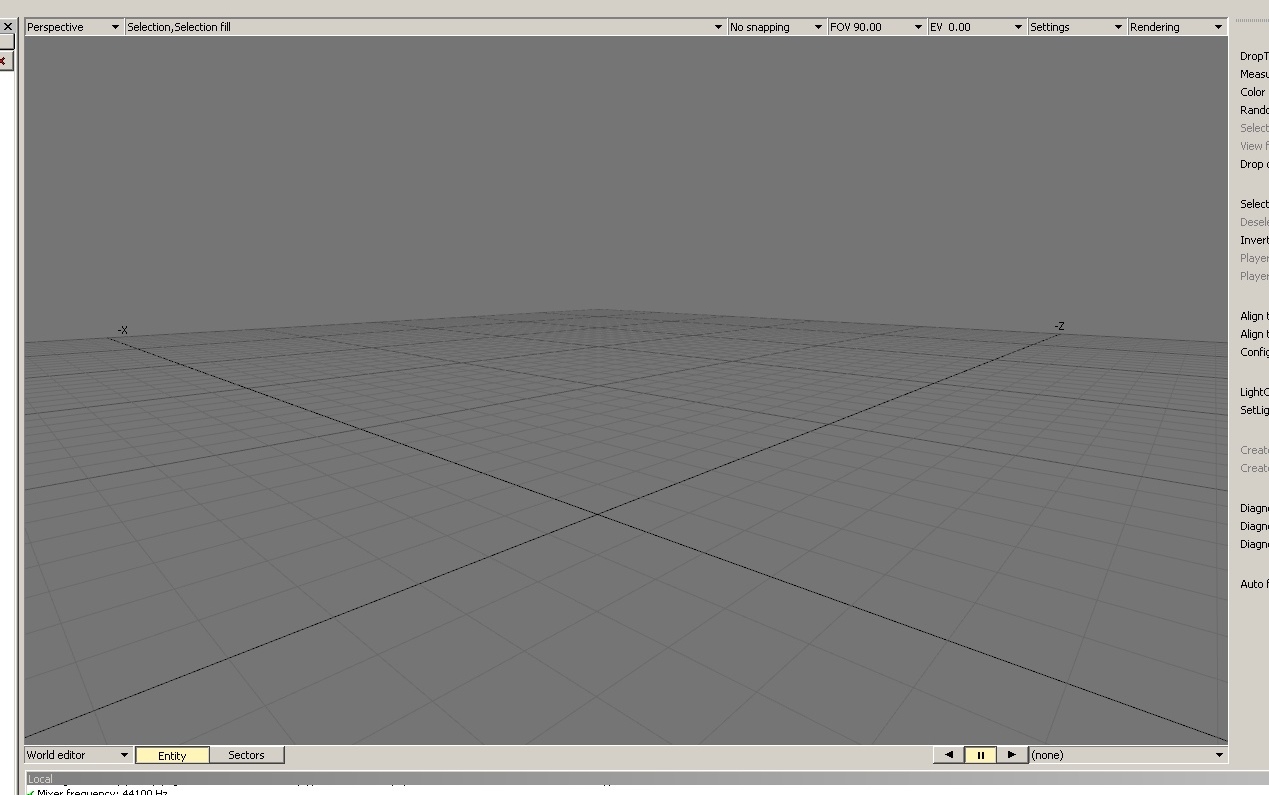Click the pause playback button

(x=980, y=755)
